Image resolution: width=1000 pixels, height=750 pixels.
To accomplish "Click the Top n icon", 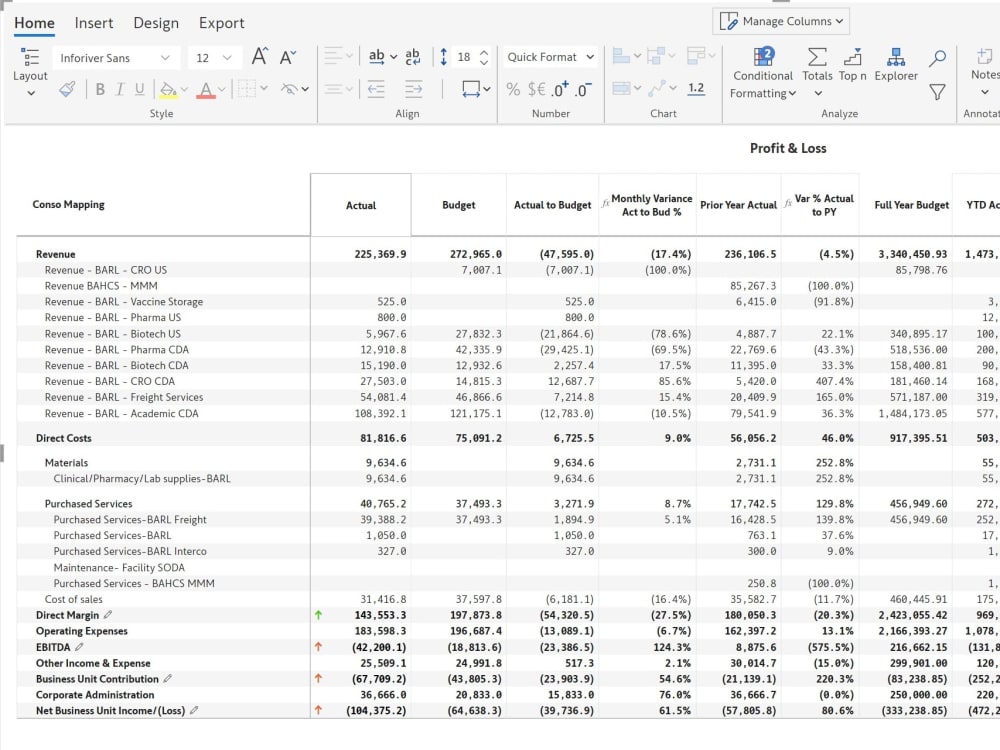I will (x=851, y=58).
